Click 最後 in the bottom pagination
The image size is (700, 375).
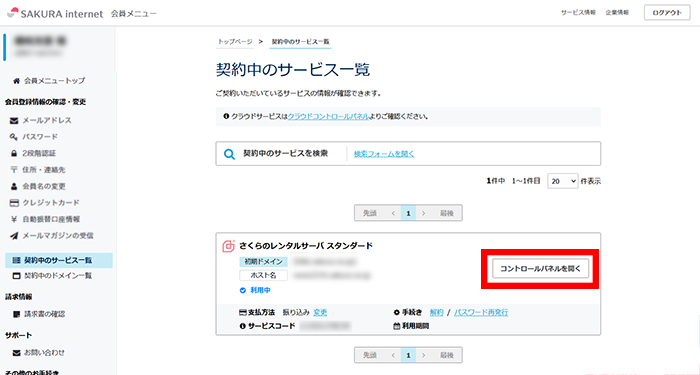[447, 355]
